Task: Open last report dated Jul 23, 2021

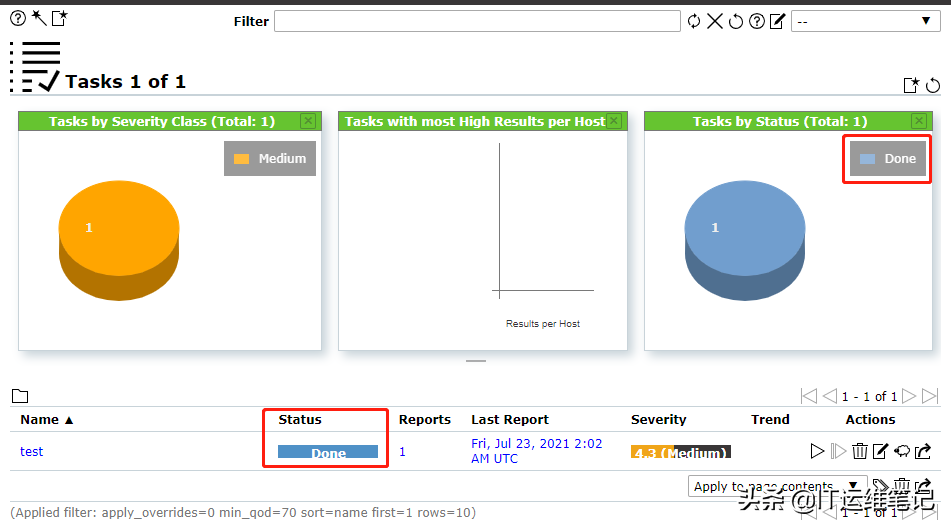Action: click(x=536, y=451)
